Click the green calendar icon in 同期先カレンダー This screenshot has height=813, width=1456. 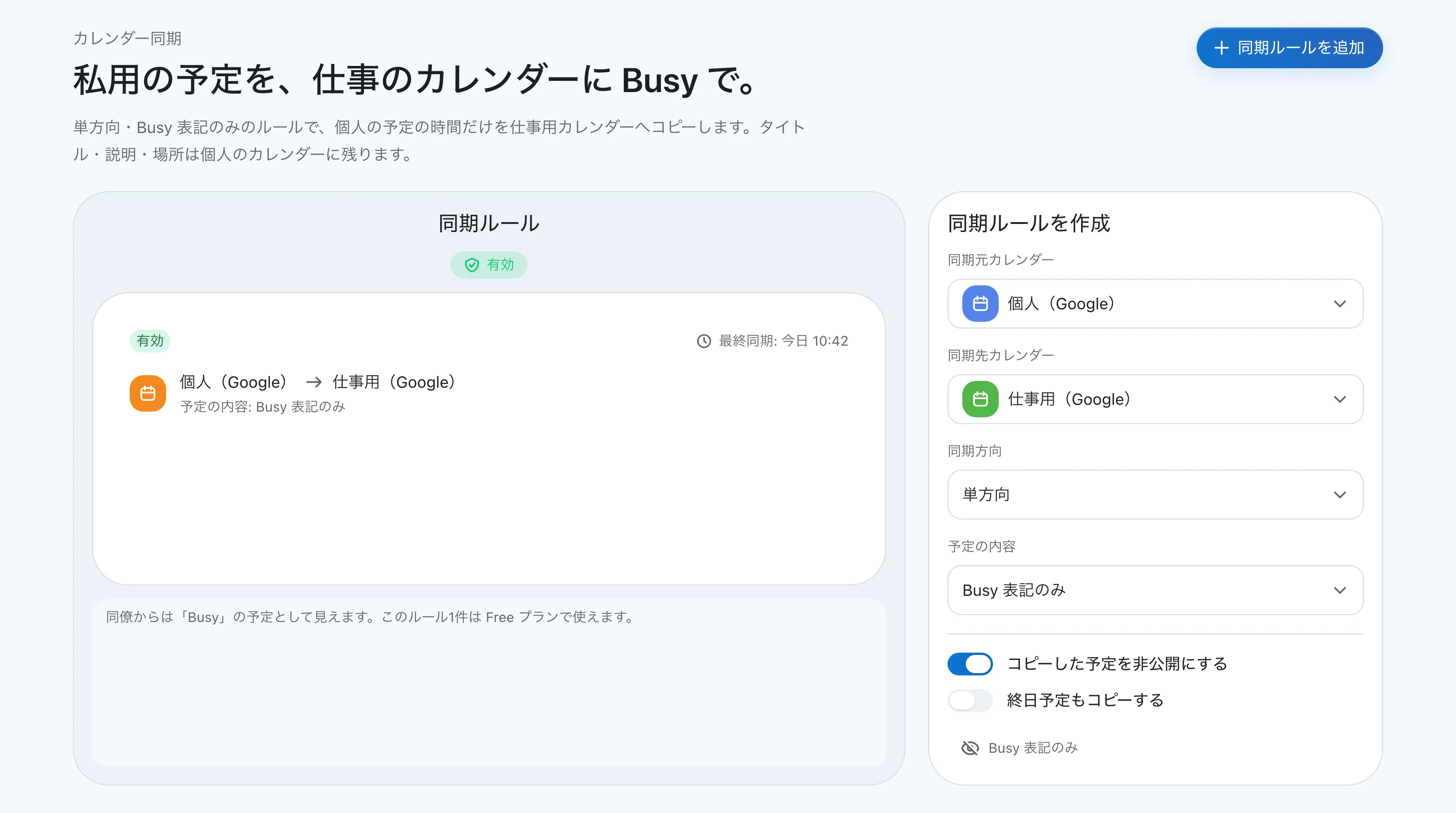(x=980, y=399)
